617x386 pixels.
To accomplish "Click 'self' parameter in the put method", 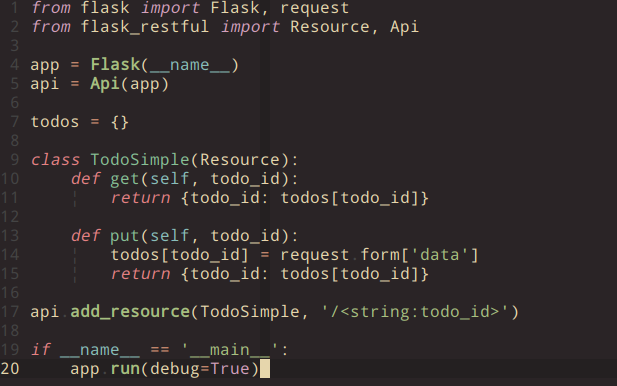I will pyautogui.click(x=170, y=236).
